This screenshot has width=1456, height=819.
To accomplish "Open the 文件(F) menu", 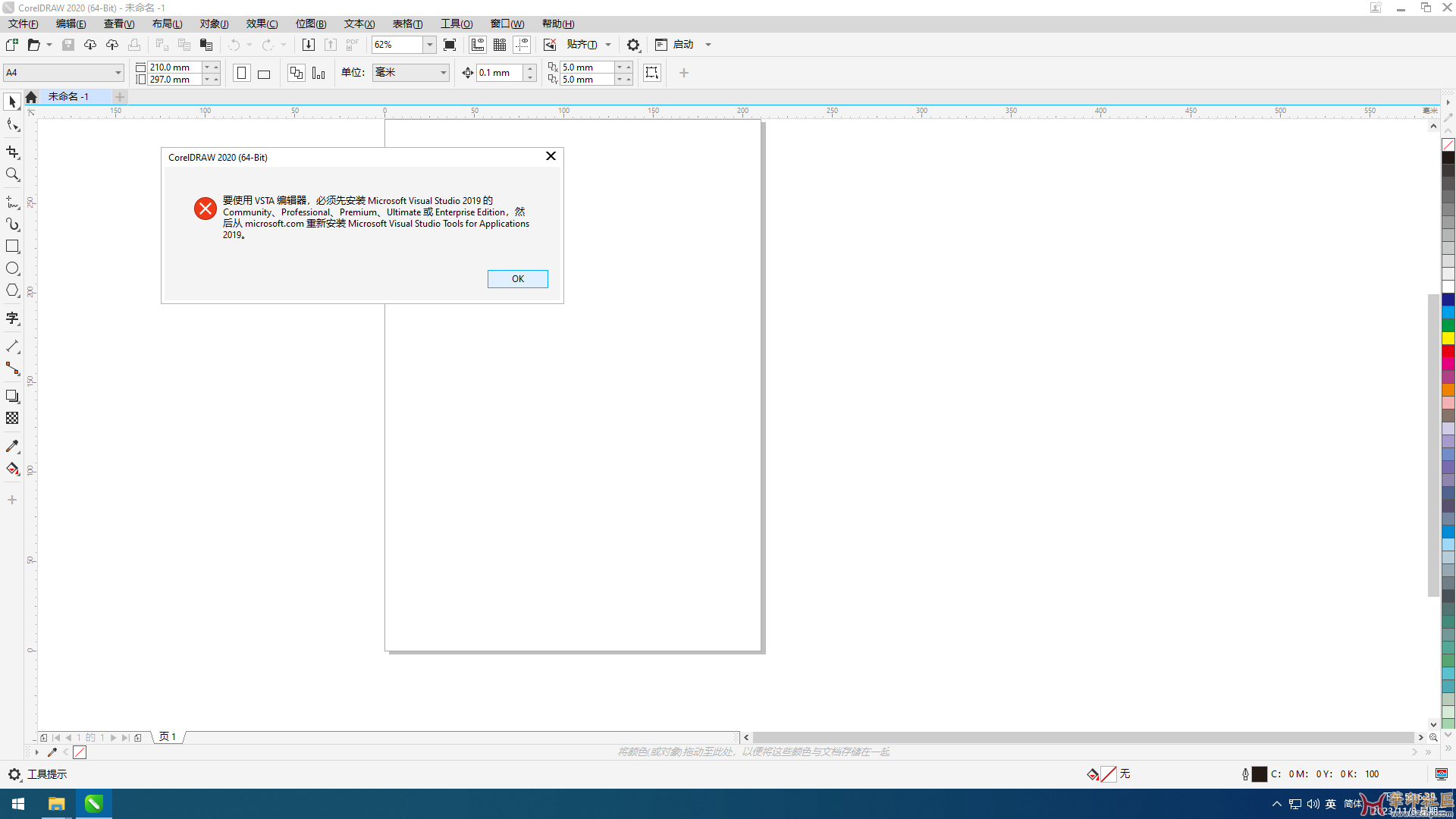I will click(23, 24).
